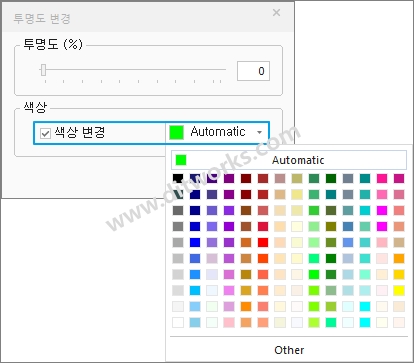
Task: Click the transparency slider handle
Action: pos(43,70)
